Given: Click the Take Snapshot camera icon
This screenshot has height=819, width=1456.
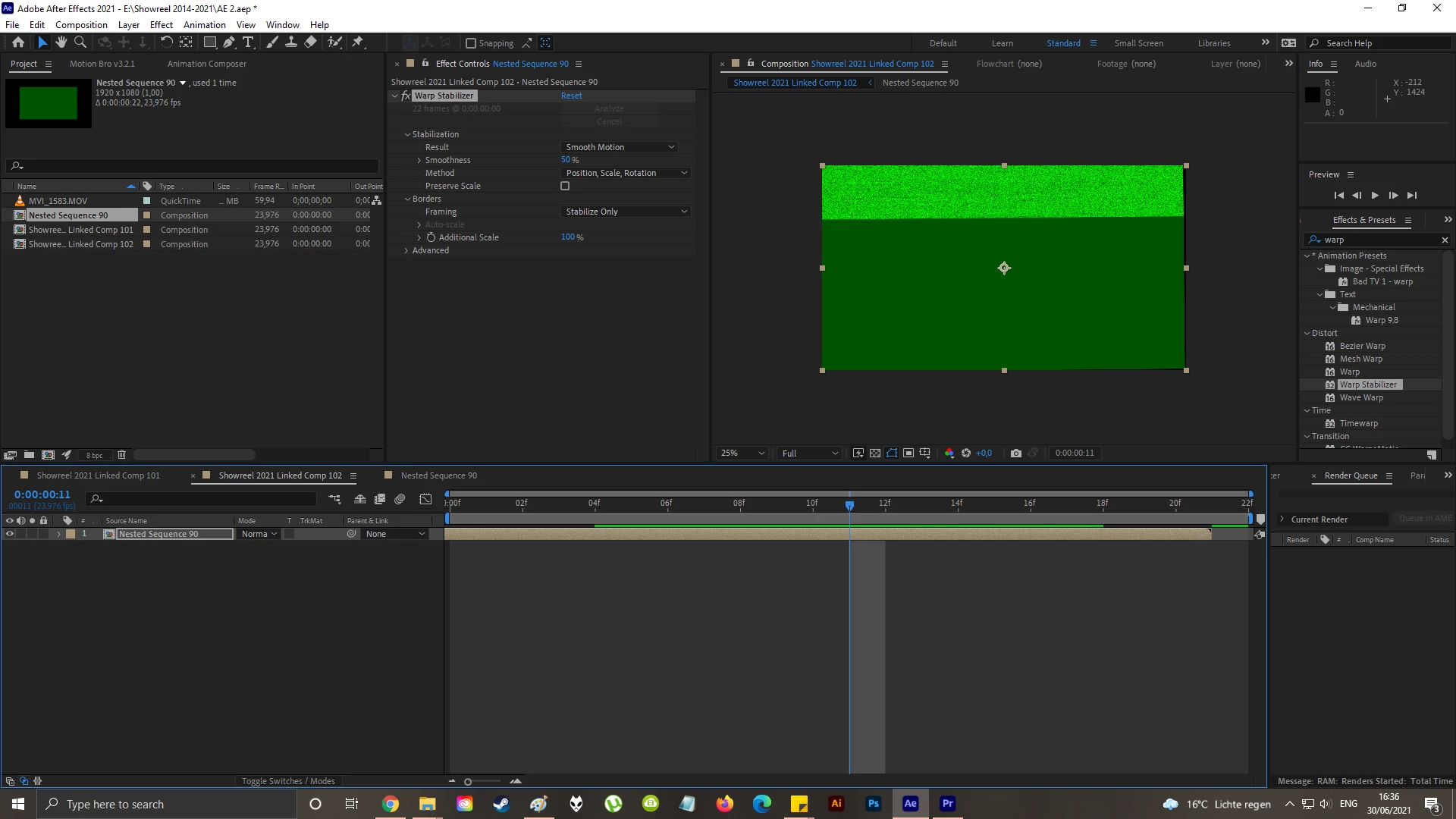Looking at the screenshot, I should click(1016, 453).
